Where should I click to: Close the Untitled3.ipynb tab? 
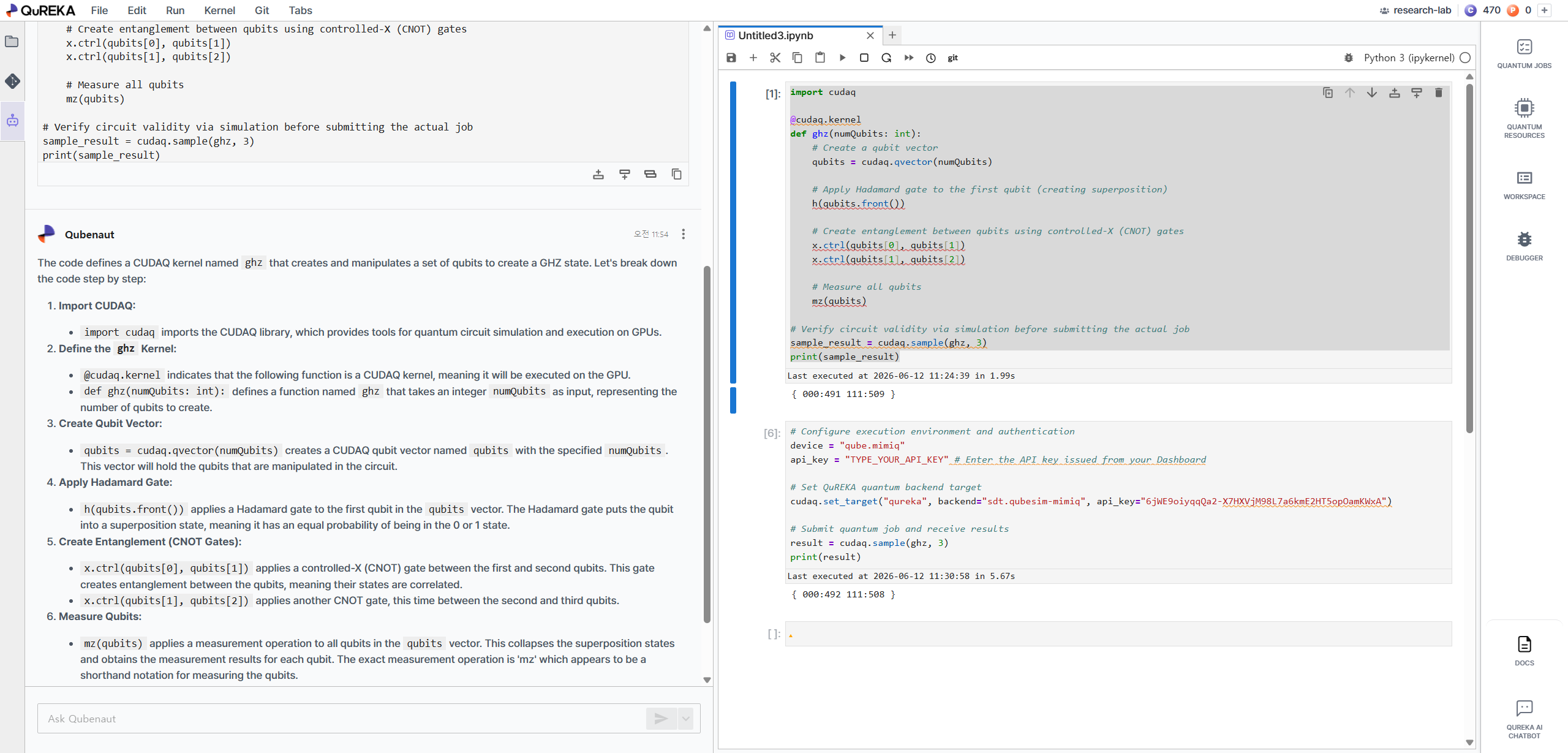870,36
